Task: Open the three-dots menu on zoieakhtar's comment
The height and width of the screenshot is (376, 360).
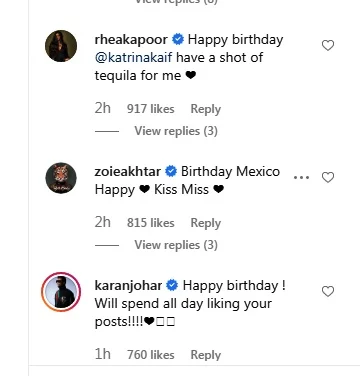Action: pos(302,177)
